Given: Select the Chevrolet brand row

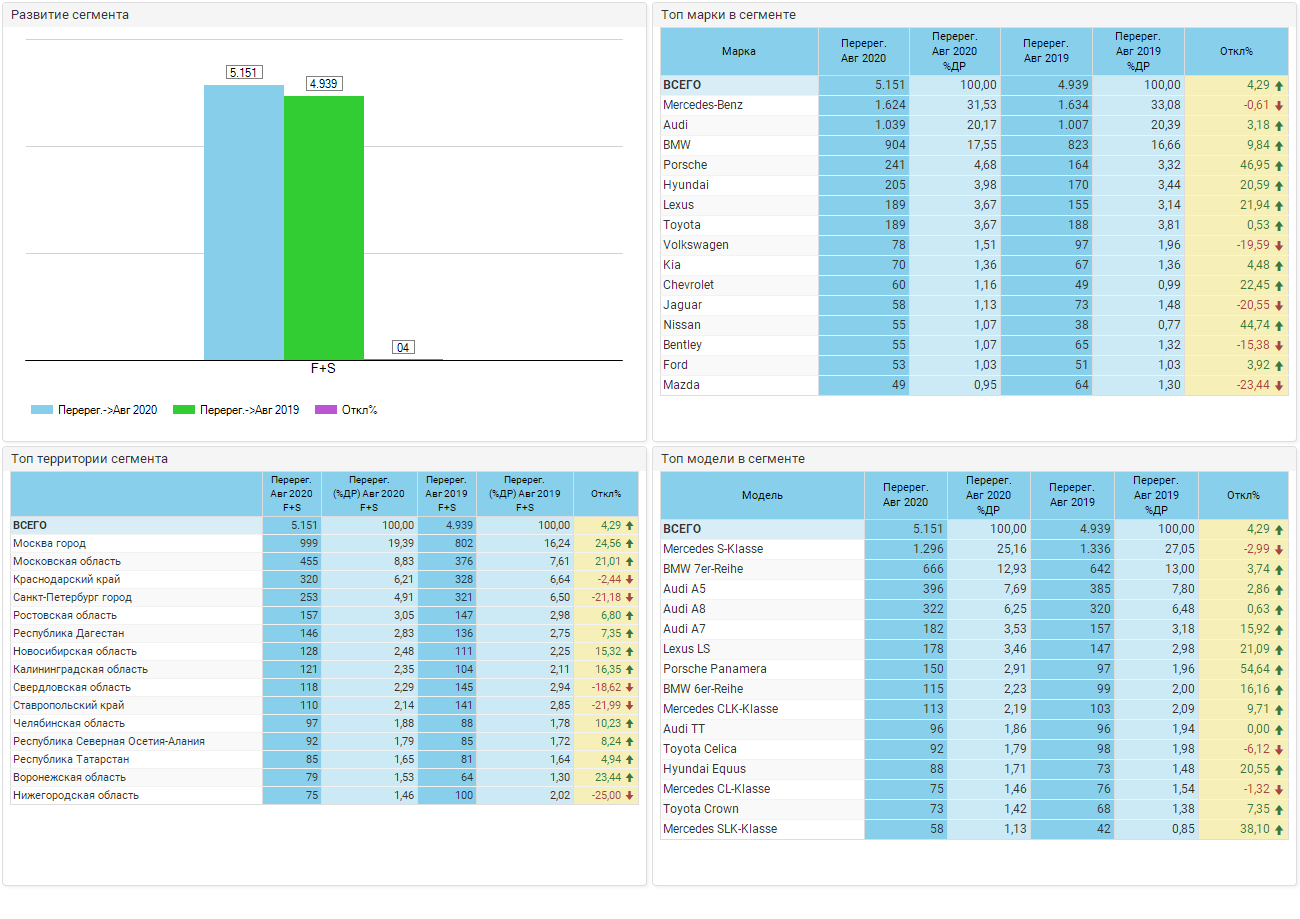Looking at the screenshot, I should [974, 285].
